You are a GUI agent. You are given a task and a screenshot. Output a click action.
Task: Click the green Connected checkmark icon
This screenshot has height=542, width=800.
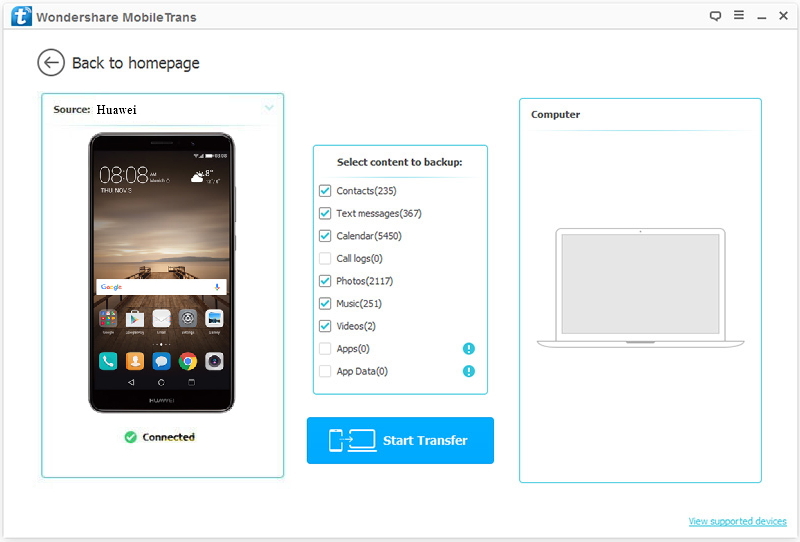[131, 437]
